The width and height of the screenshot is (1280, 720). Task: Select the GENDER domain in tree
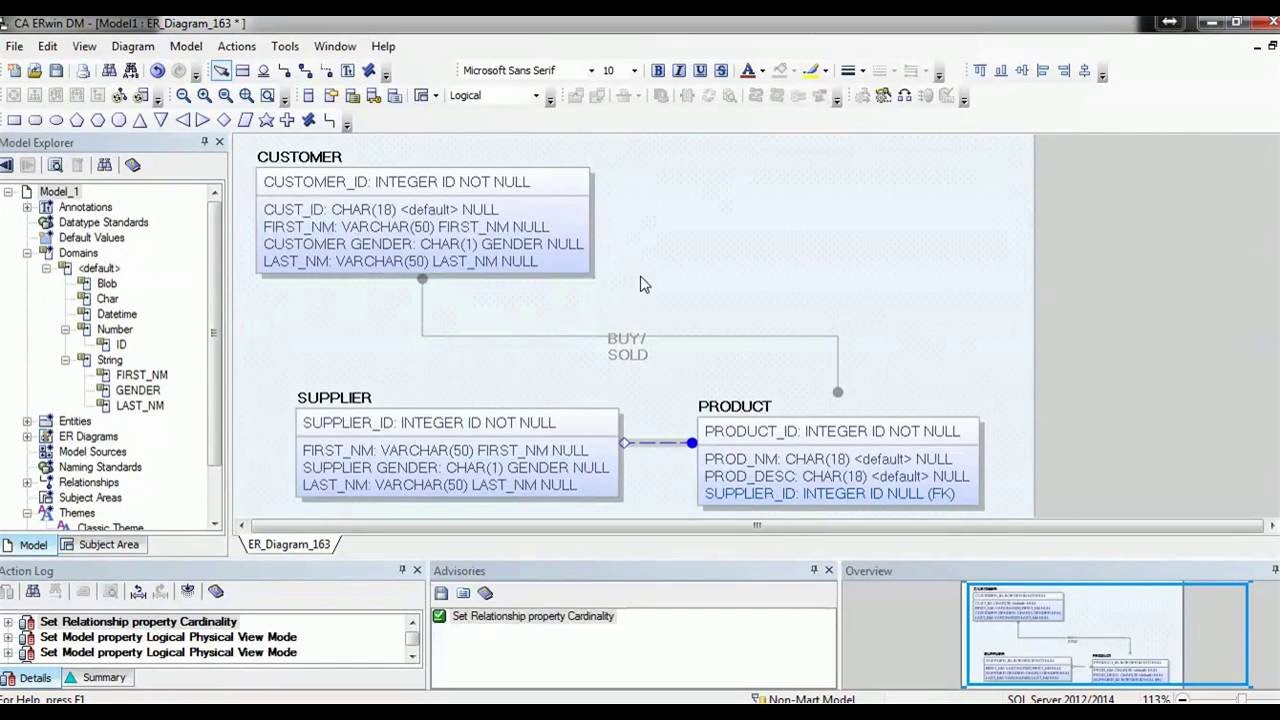tap(138, 390)
